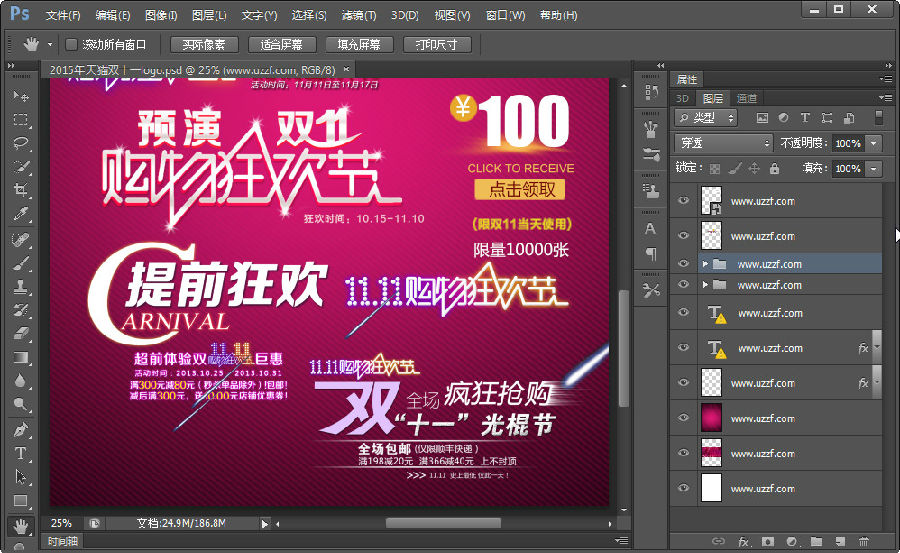This screenshot has height=553, width=900.
Task: Open the 时间轴 timeline tab
Action: [x=63, y=541]
